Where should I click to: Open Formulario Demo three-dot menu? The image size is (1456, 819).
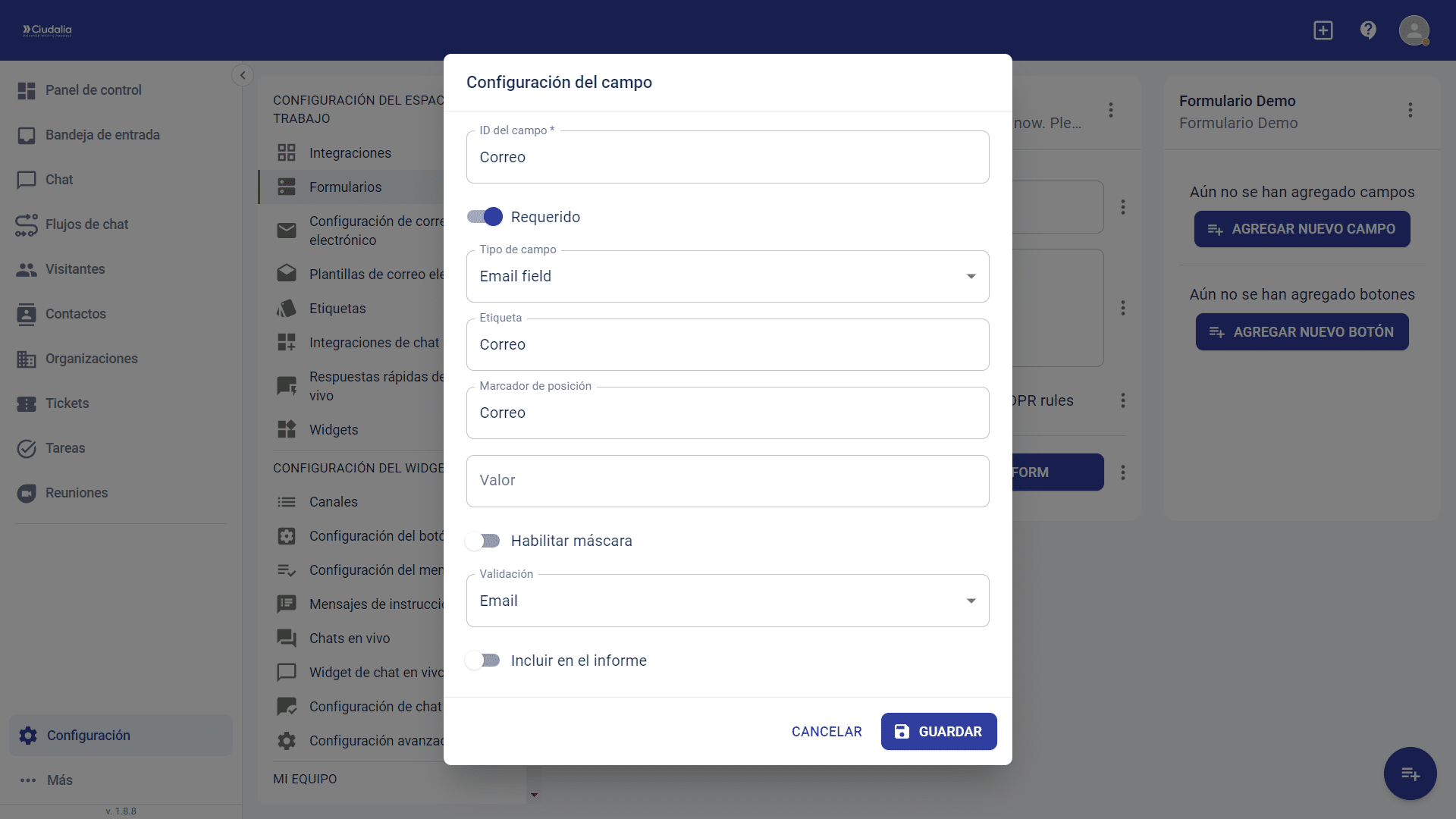pos(1410,111)
